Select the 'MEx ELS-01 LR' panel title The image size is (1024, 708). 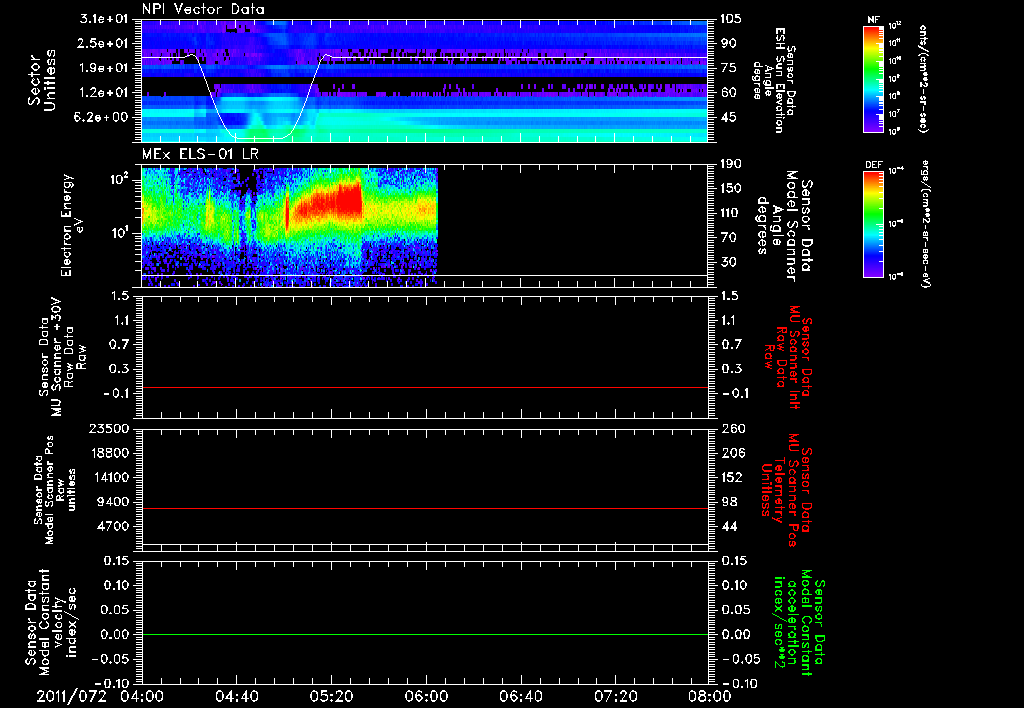[x=200, y=154]
